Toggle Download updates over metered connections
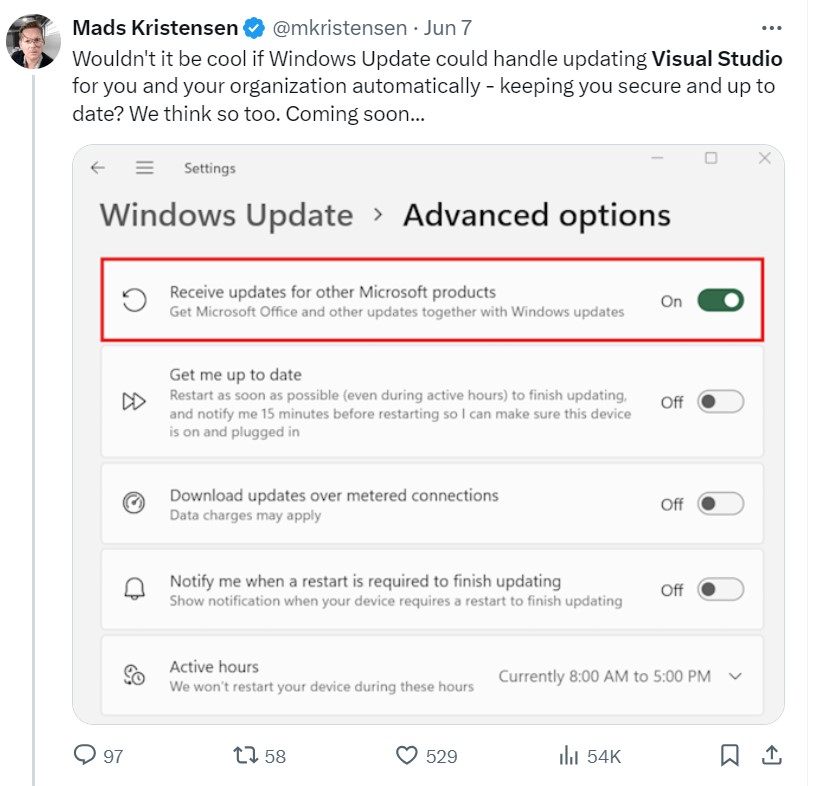 (x=720, y=504)
